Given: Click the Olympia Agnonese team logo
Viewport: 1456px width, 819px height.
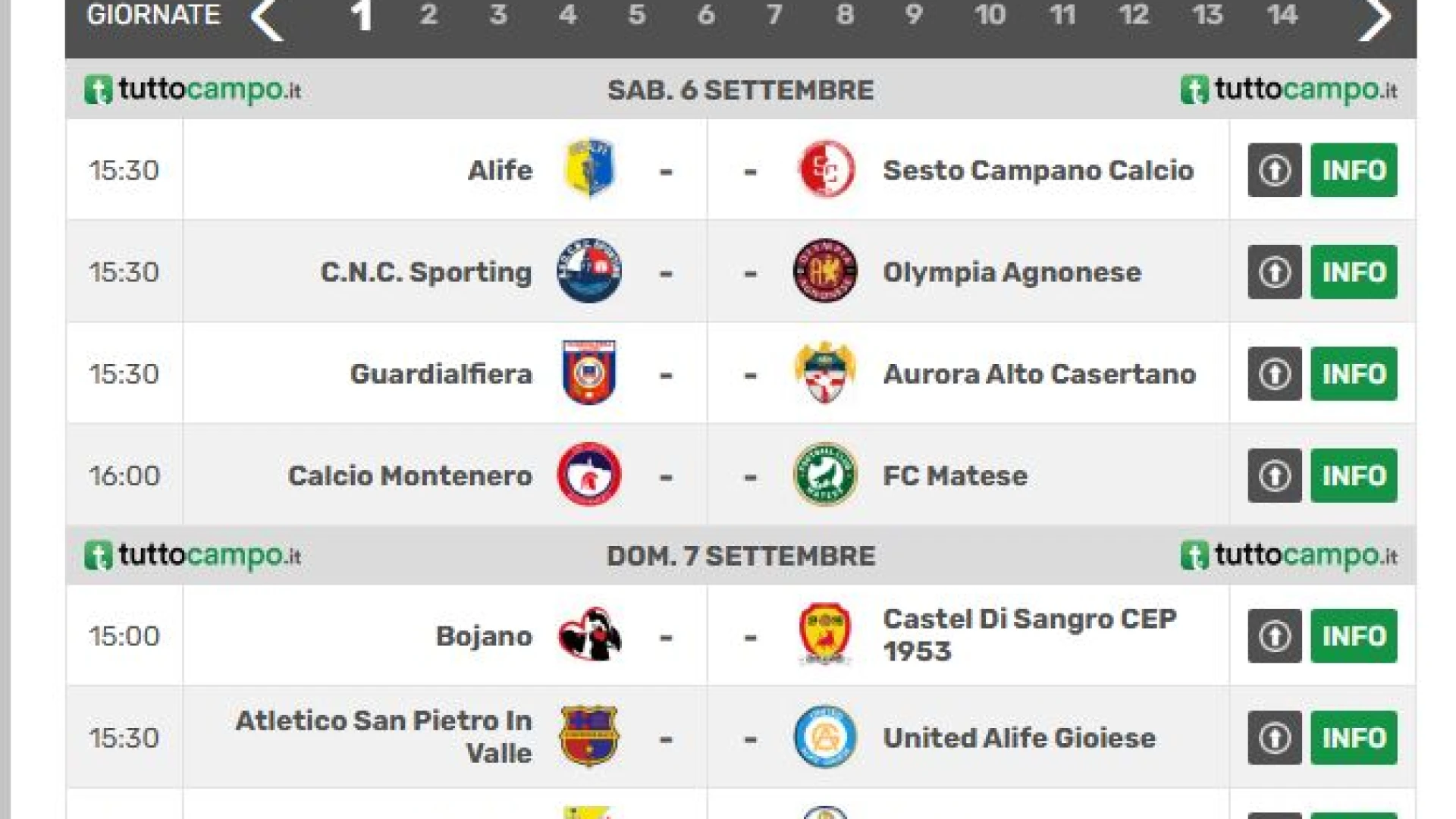Looking at the screenshot, I should pos(825,271).
